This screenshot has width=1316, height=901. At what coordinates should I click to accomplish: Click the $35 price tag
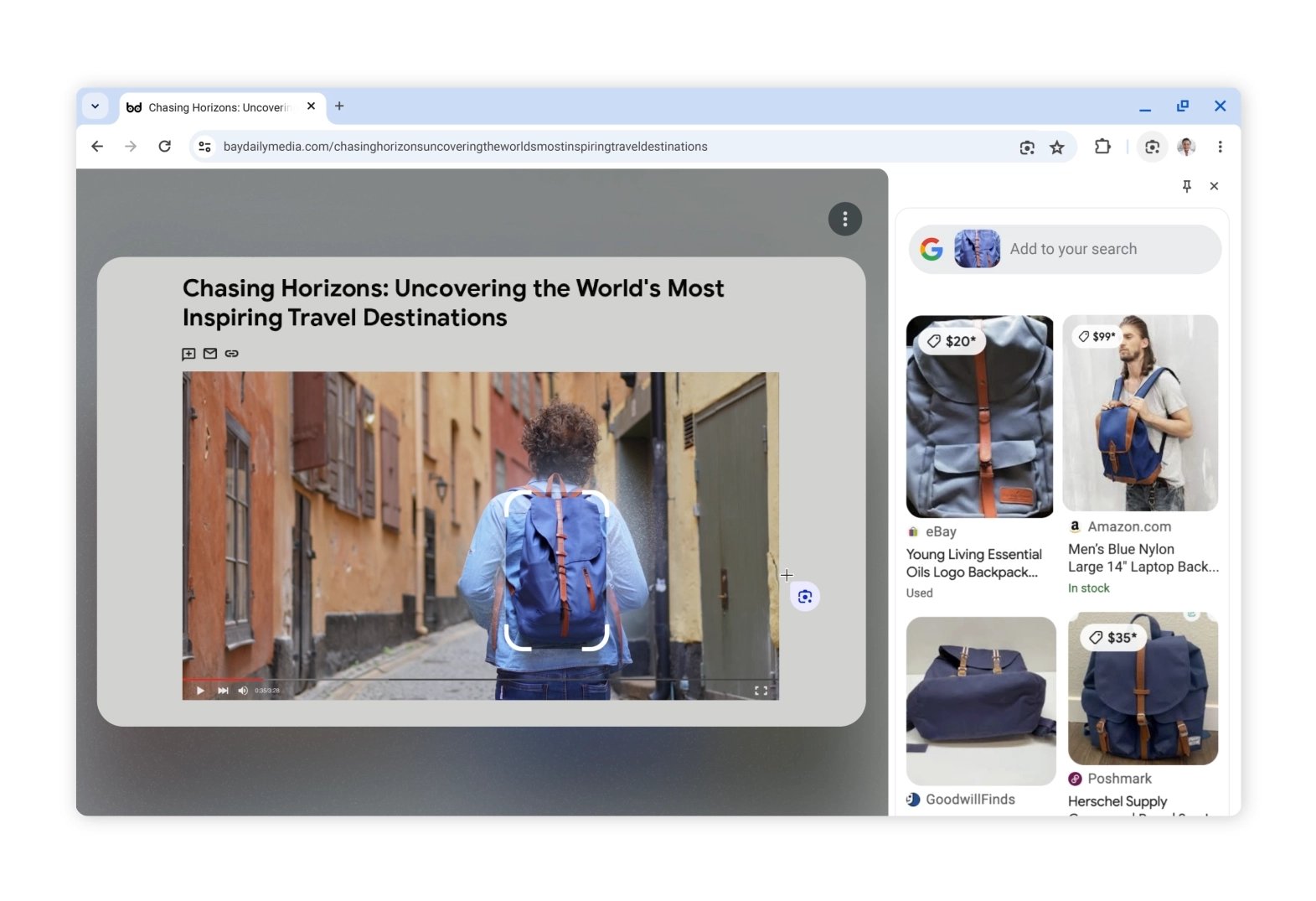1113,638
